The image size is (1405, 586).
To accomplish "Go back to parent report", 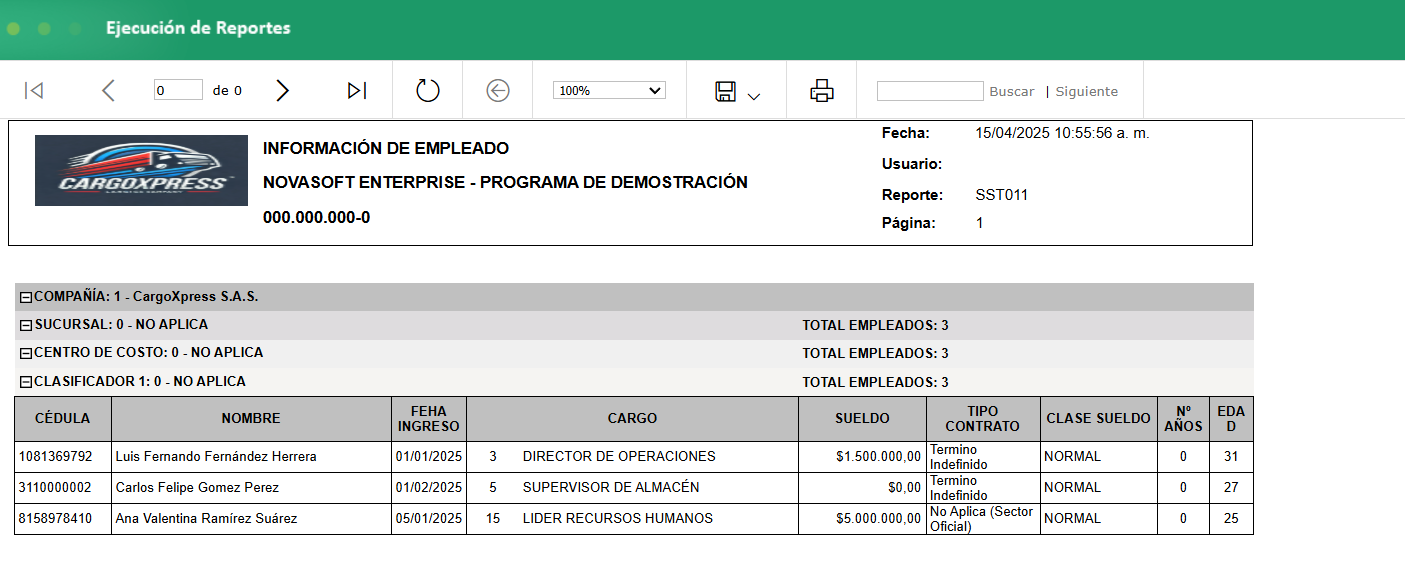I will pyautogui.click(x=498, y=91).
